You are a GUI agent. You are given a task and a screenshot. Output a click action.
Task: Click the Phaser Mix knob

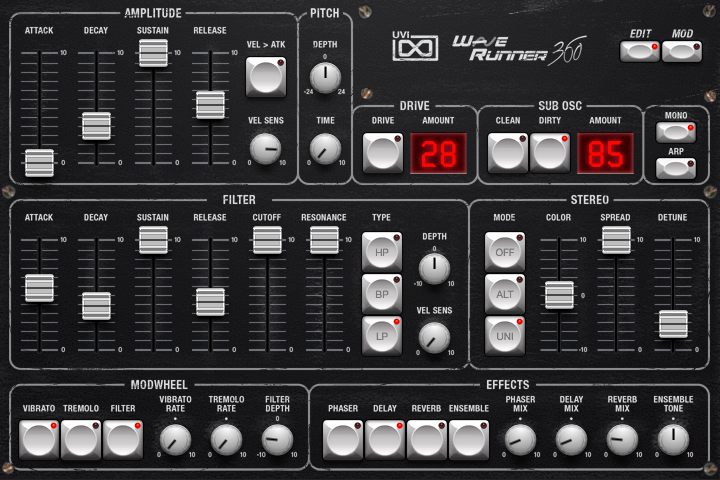pyautogui.click(x=520, y=440)
